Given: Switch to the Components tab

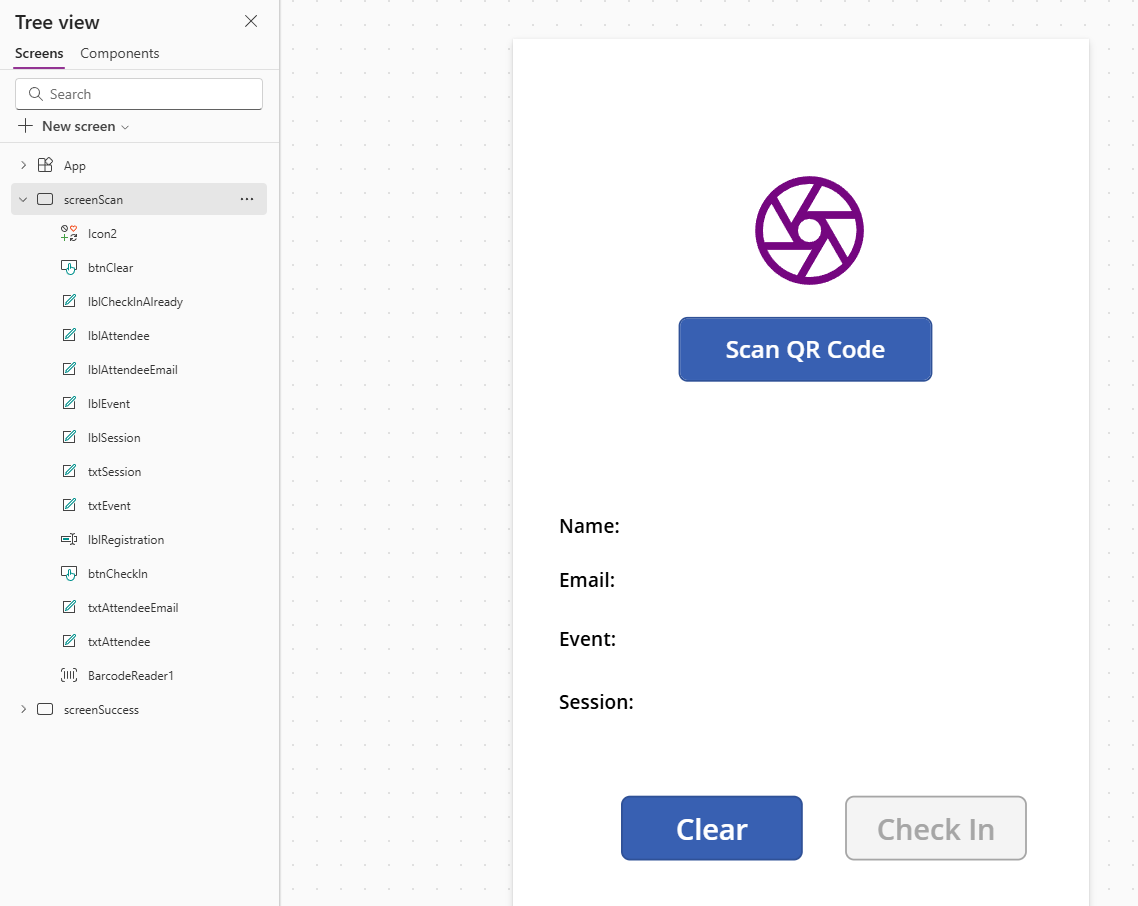Looking at the screenshot, I should 119,54.
